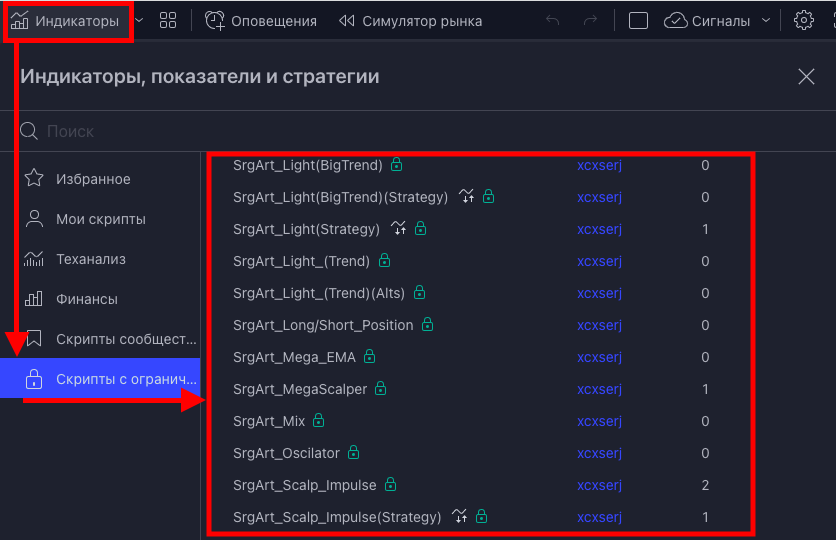Screen dimensions: 836x540
Task: Click the layout square icon
Action: pos(638,21)
